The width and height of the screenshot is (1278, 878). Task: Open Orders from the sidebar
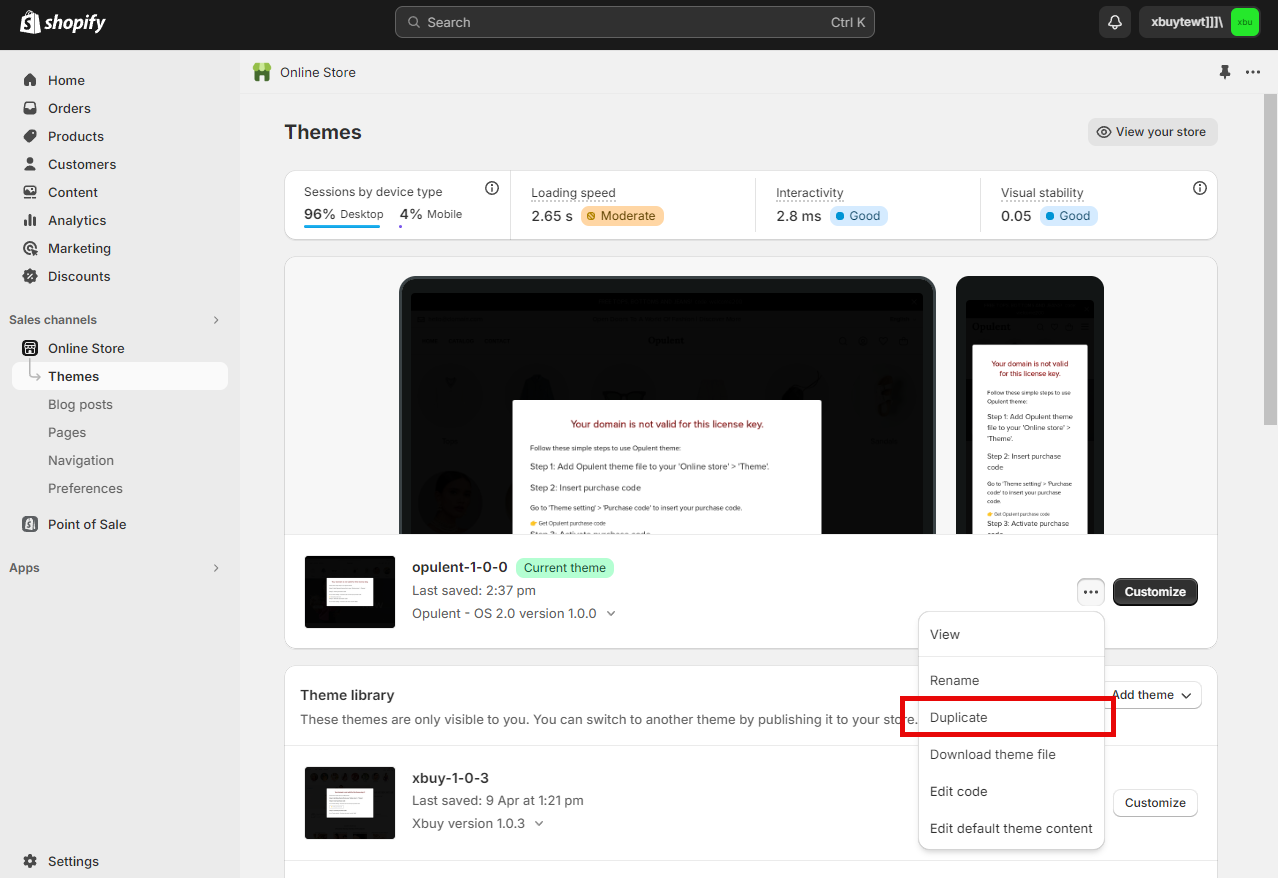[69, 108]
